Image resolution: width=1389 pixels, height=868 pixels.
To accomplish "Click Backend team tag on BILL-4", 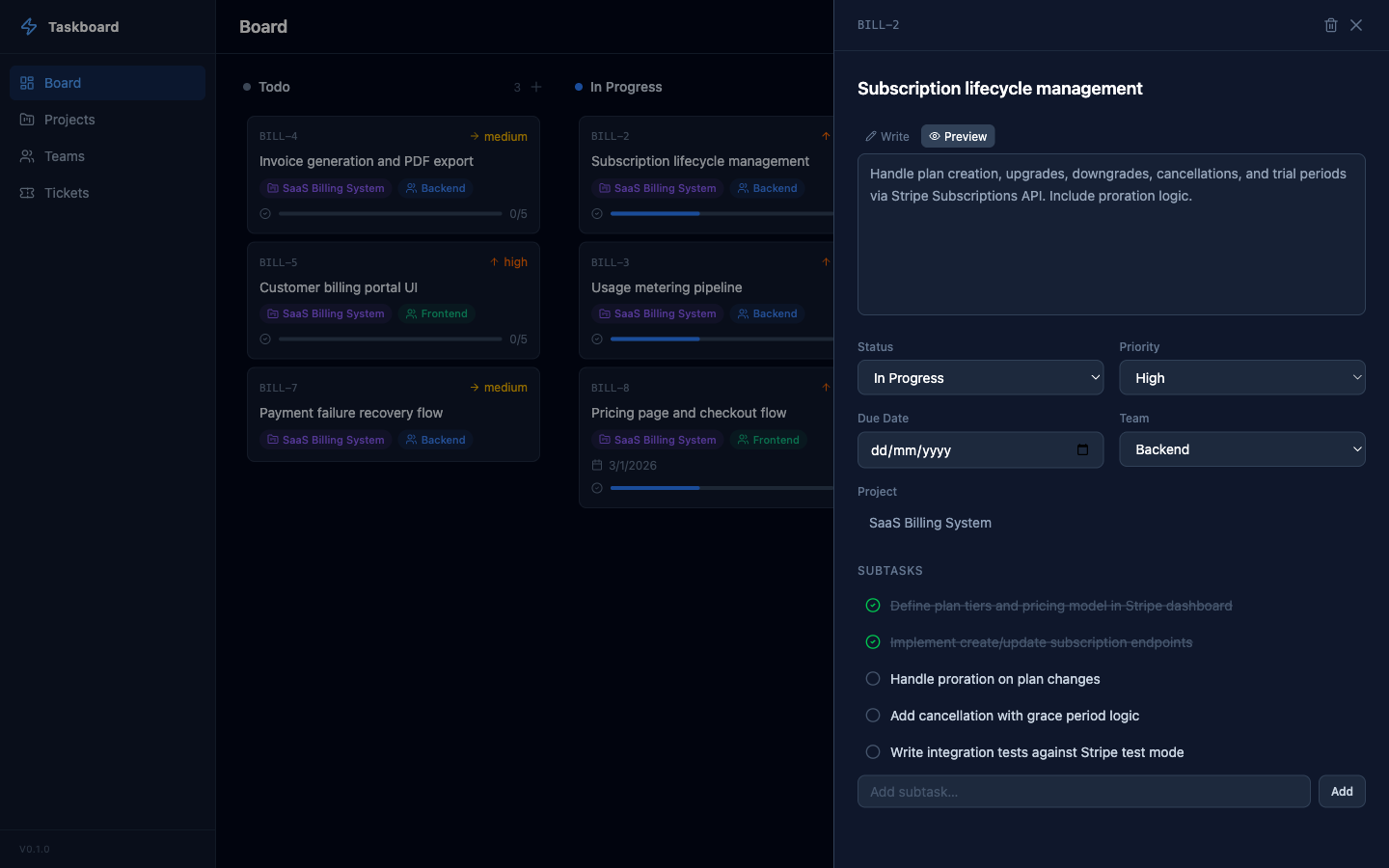I will [x=435, y=188].
